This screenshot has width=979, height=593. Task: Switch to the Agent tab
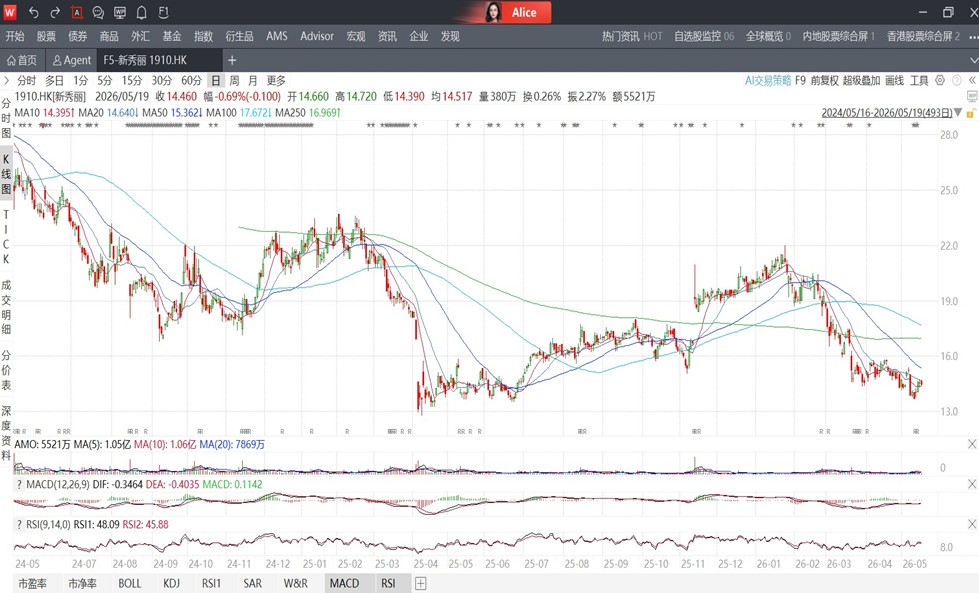coord(72,60)
